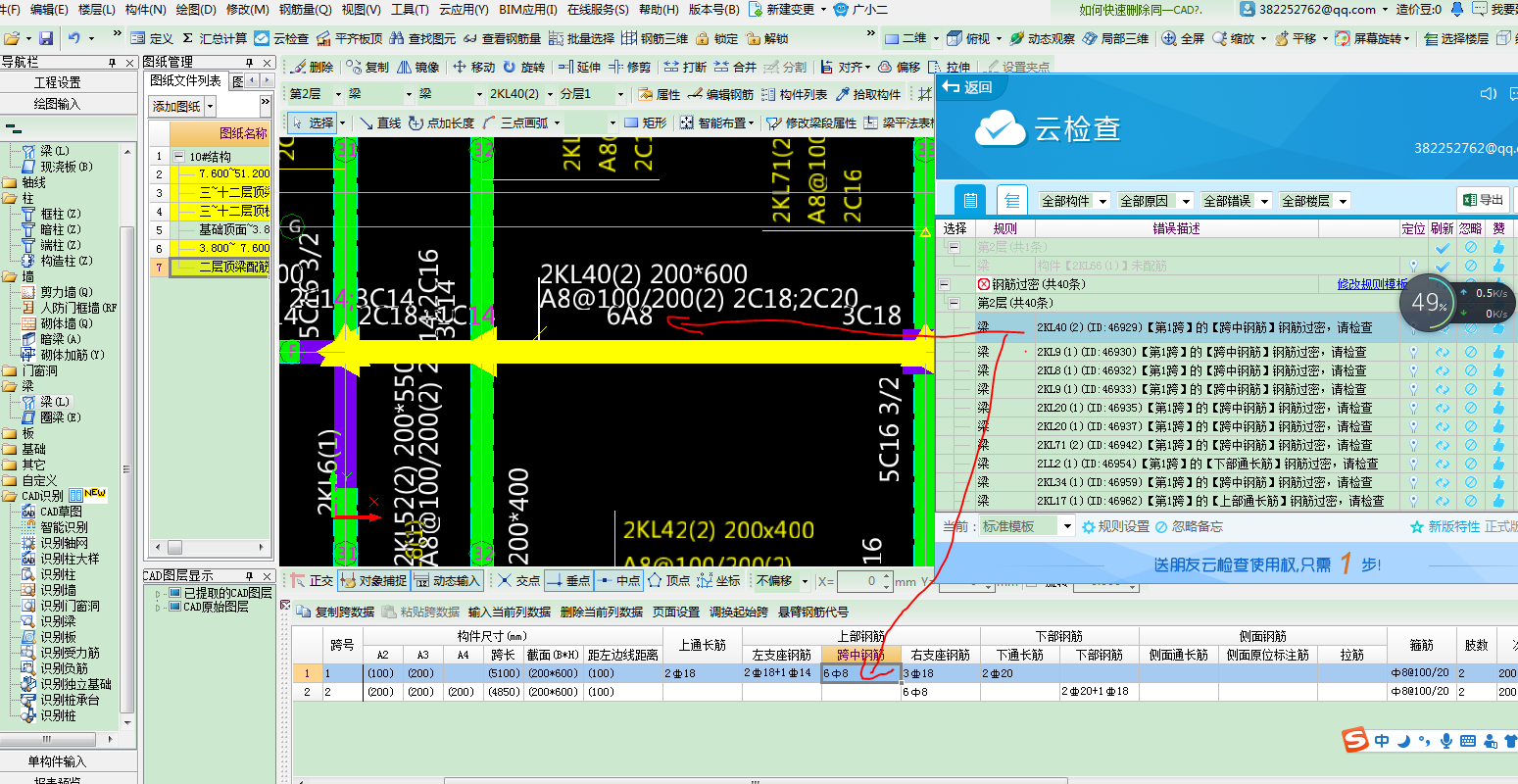The height and width of the screenshot is (784, 1518).
Task: Open the BIM应用(I) menu
Action: (528, 9)
